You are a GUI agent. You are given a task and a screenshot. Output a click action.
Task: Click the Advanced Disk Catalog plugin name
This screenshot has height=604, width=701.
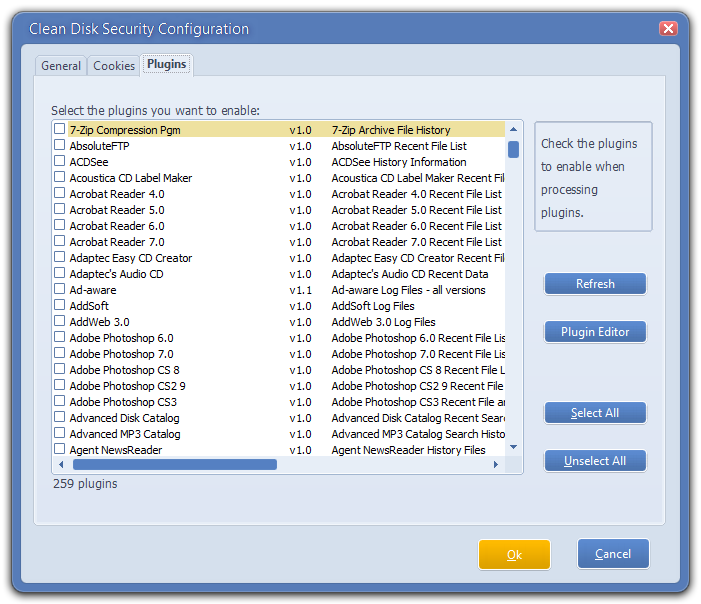(124, 418)
